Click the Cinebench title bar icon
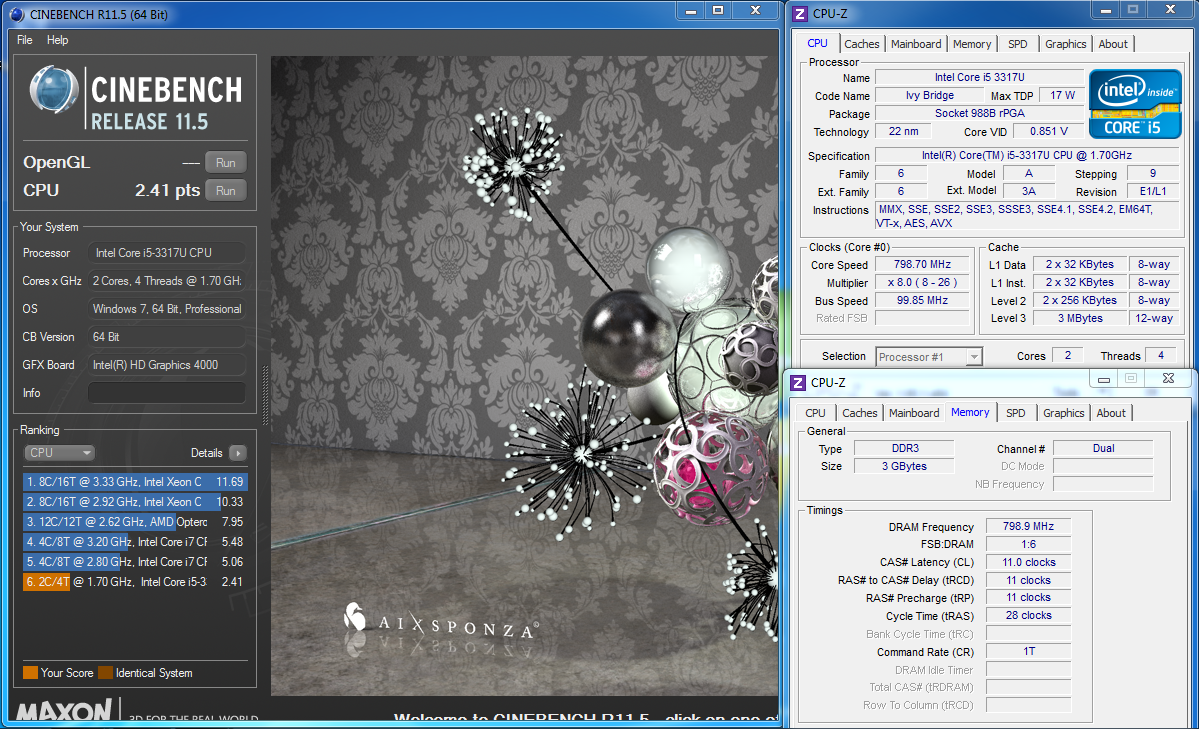This screenshot has height=729, width=1199. [17, 15]
